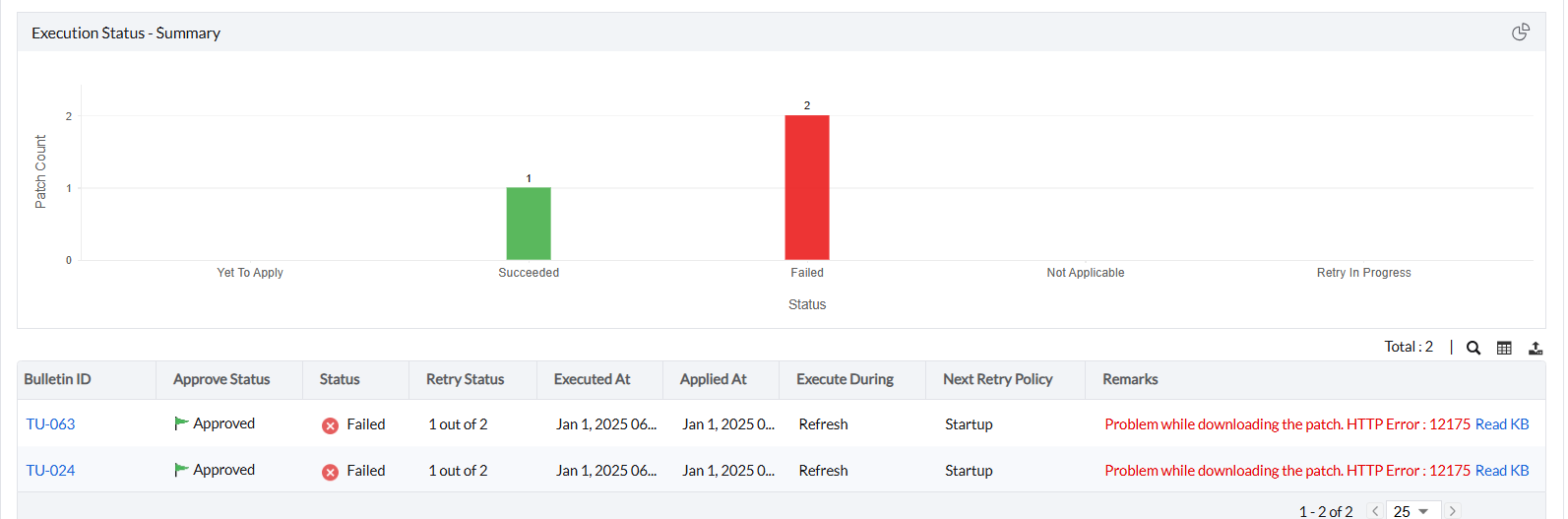Sort by the Executed At column header

[x=592, y=379]
